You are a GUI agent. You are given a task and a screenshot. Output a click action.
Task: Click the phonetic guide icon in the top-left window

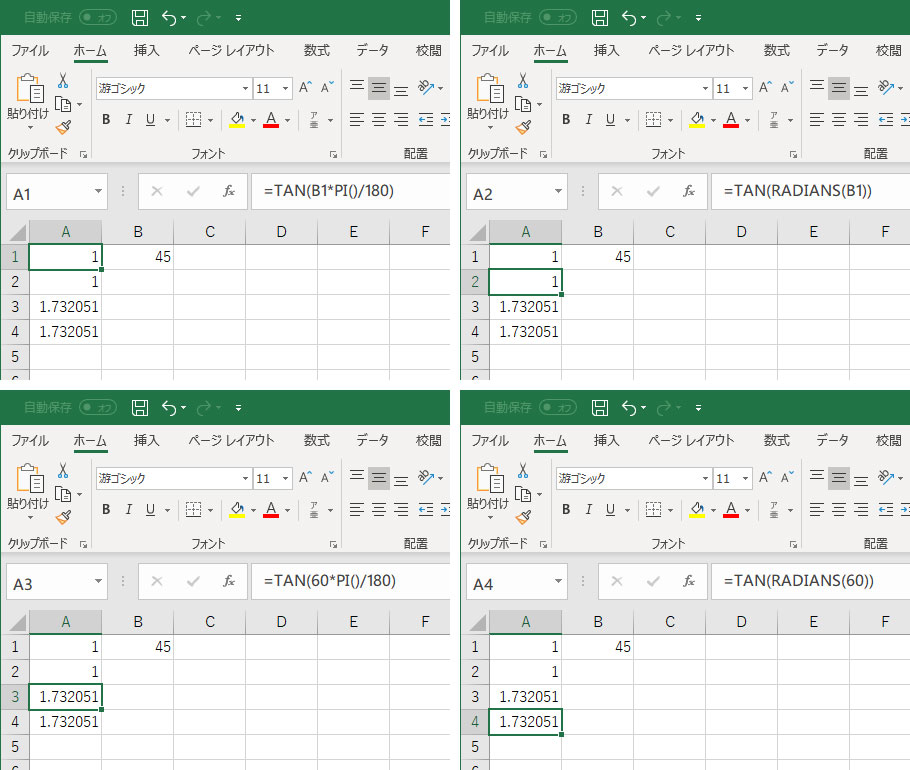coord(314,120)
